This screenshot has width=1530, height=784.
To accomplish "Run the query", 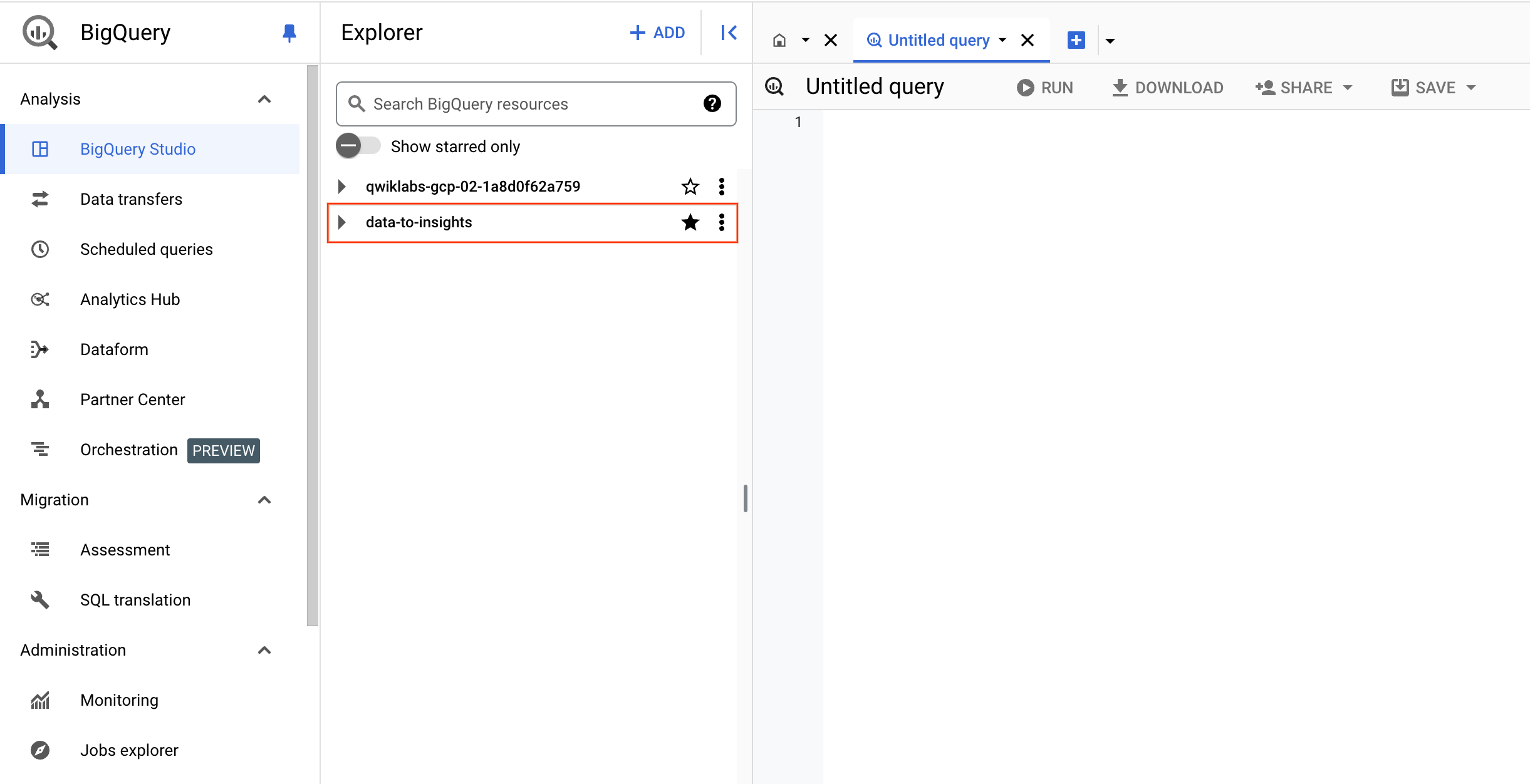I will click(x=1045, y=88).
